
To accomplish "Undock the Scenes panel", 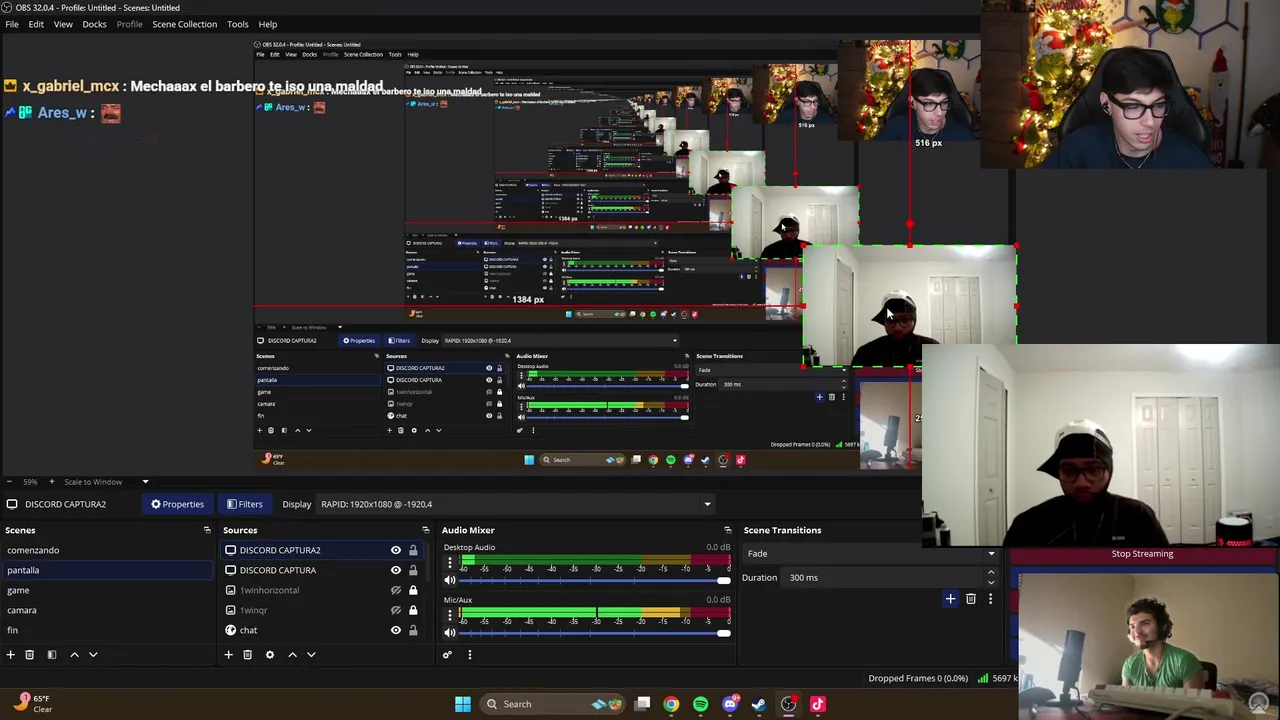I will (x=207, y=530).
